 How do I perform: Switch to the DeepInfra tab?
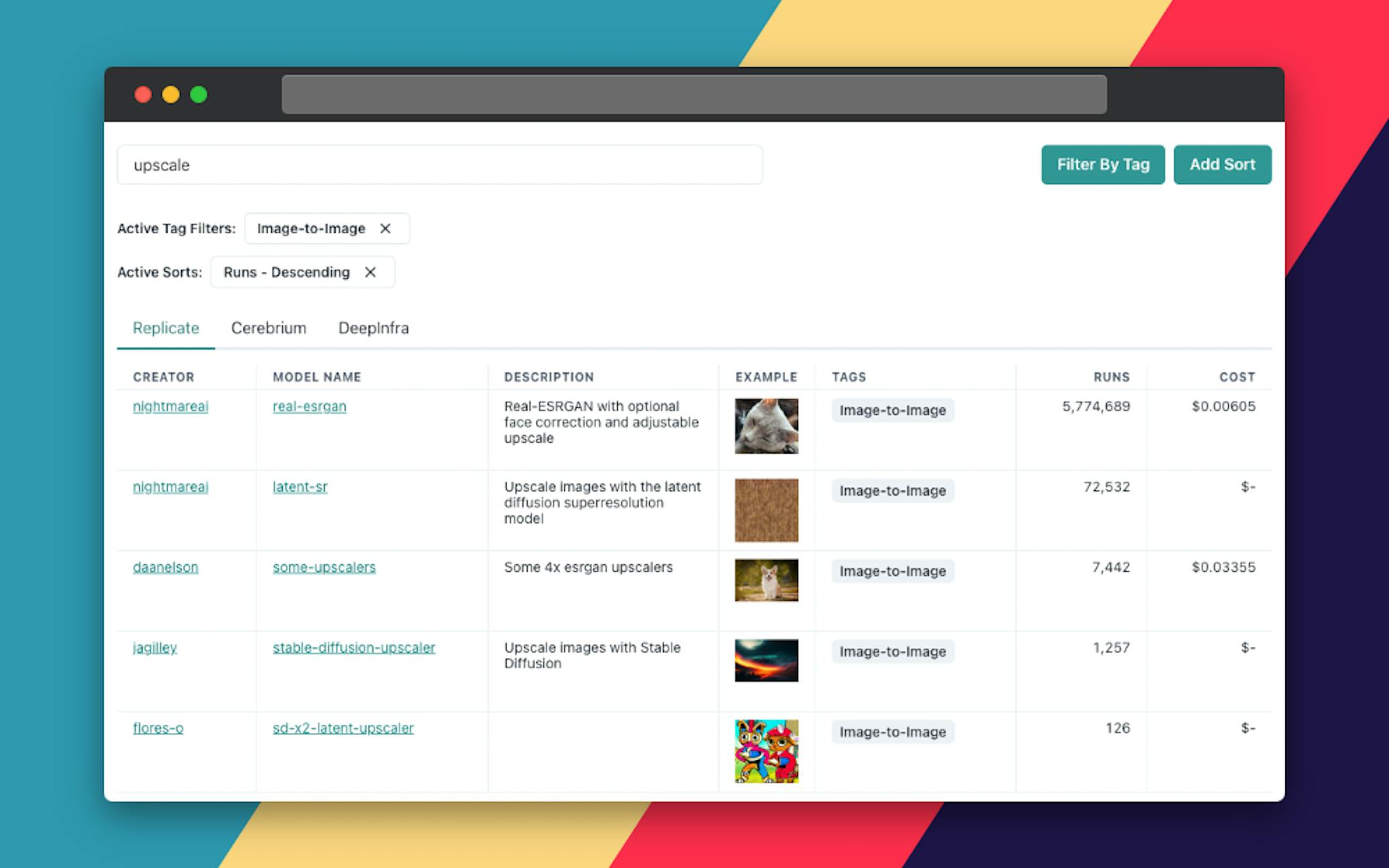(373, 328)
